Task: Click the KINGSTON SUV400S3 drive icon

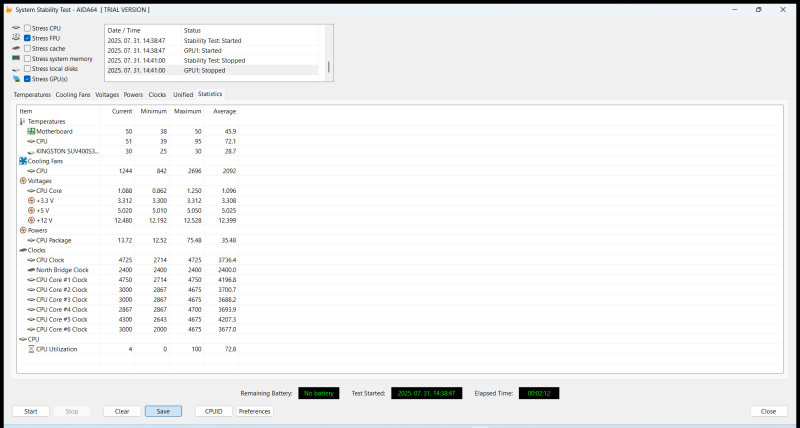Action: point(31,152)
